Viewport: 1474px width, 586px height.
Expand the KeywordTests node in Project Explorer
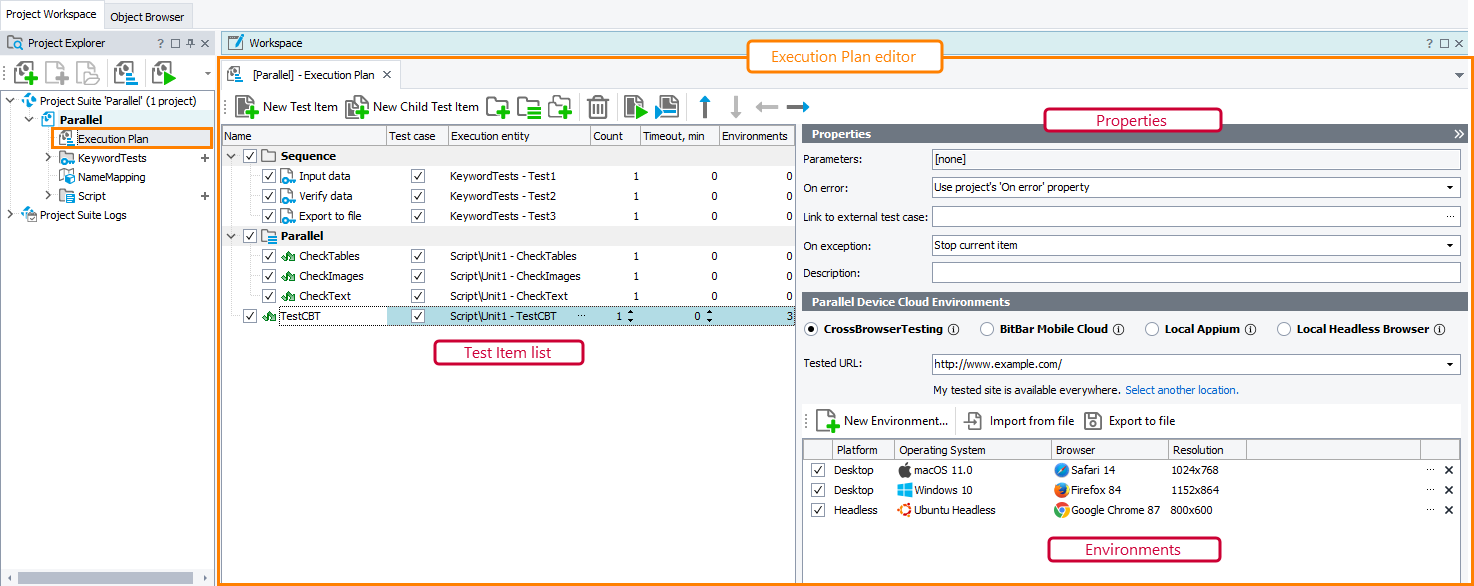tap(47, 158)
